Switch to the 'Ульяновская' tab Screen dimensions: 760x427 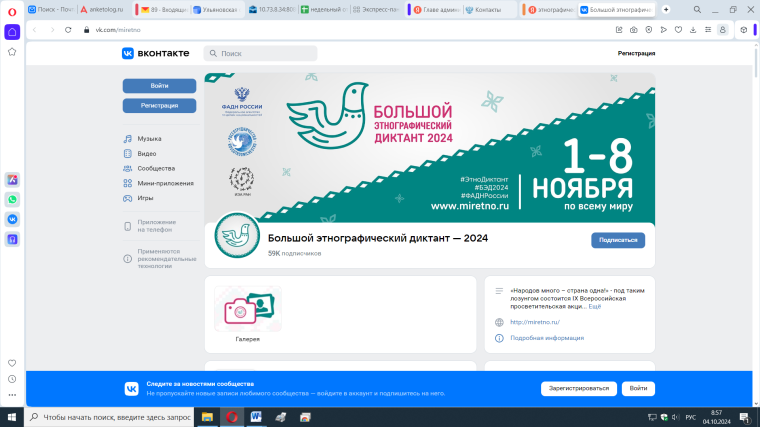(218, 10)
